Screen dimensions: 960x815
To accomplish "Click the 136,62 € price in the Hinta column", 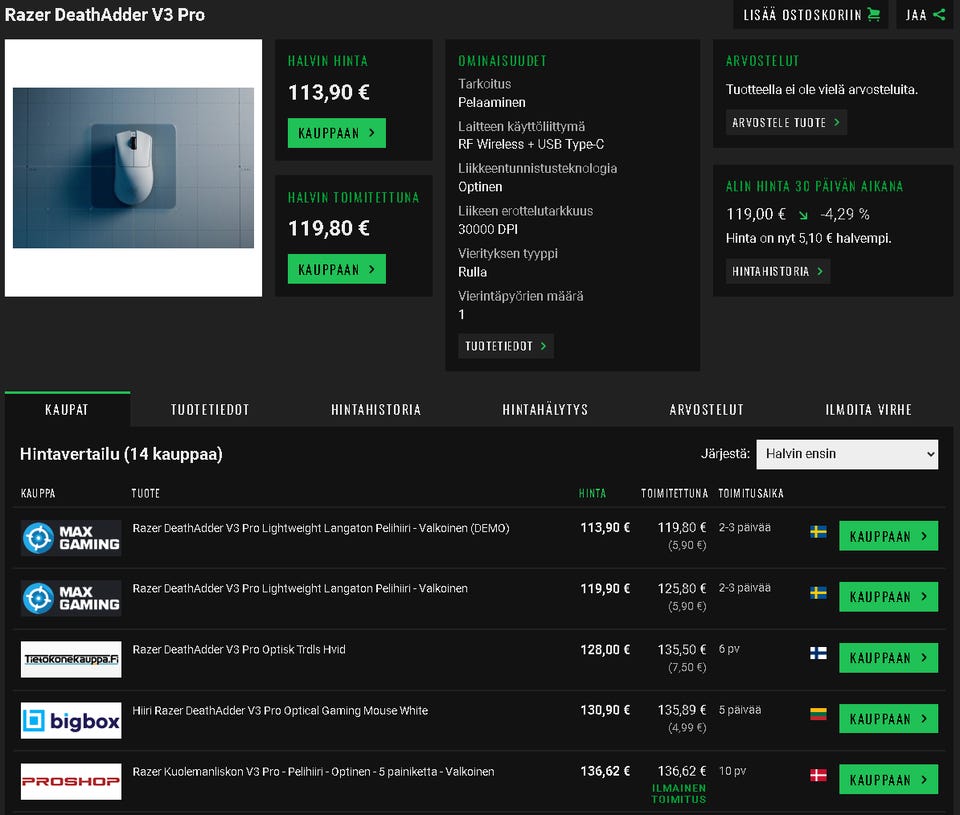I will click(x=605, y=771).
